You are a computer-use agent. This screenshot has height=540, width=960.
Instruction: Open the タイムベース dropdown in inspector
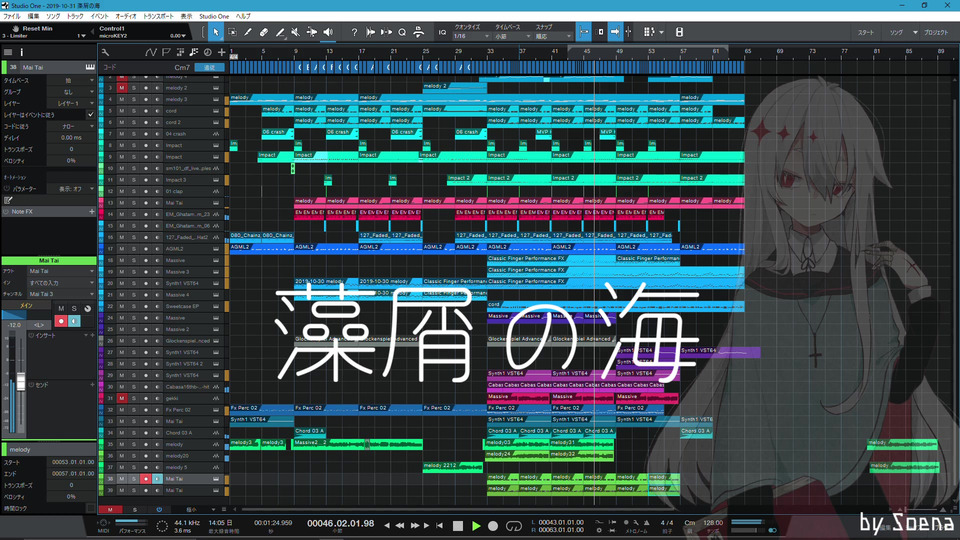pos(72,80)
